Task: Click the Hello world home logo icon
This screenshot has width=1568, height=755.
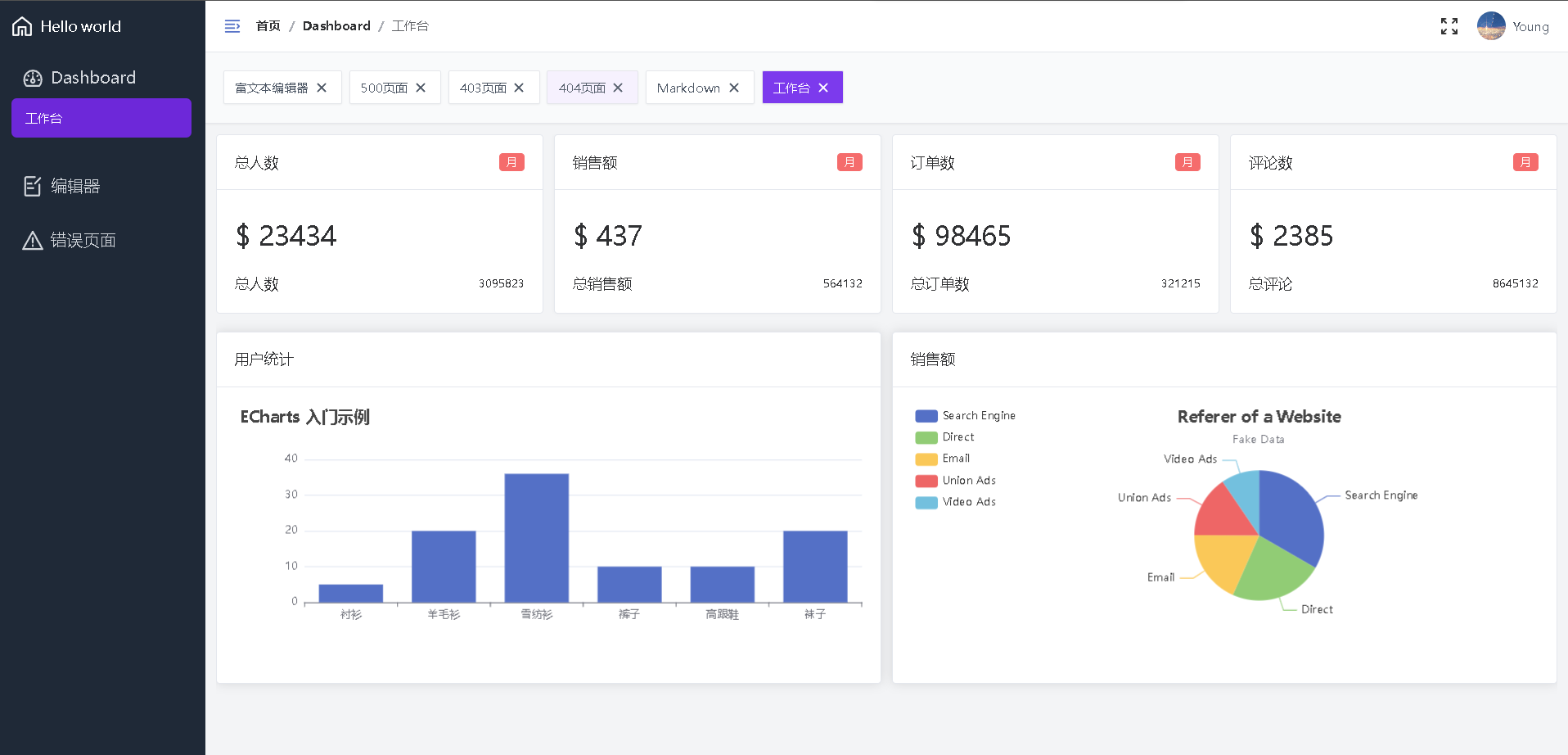Action: [x=22, y=26]
